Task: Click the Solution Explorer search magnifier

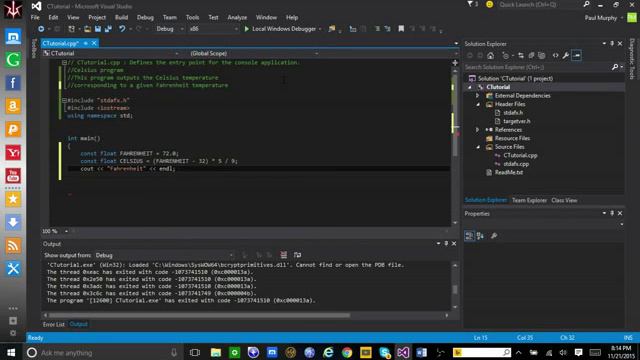Action: [615, 67]
